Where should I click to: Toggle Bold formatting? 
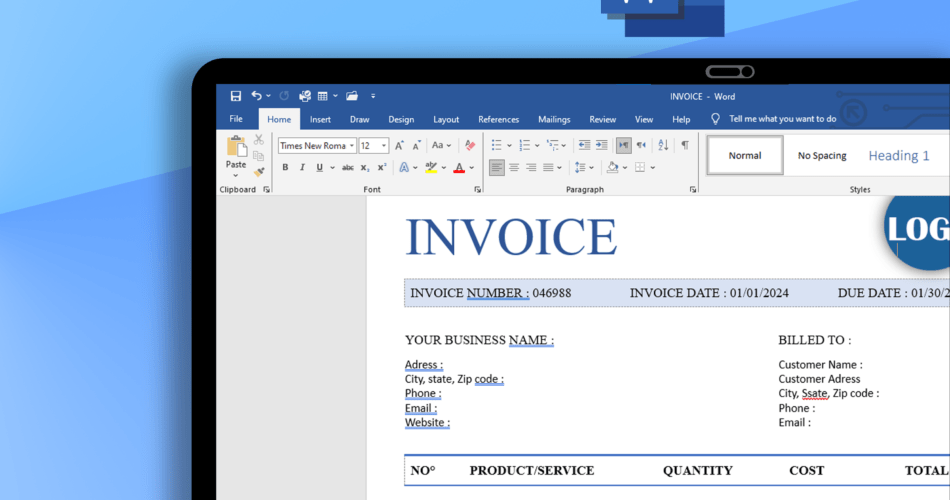point(285,168)
